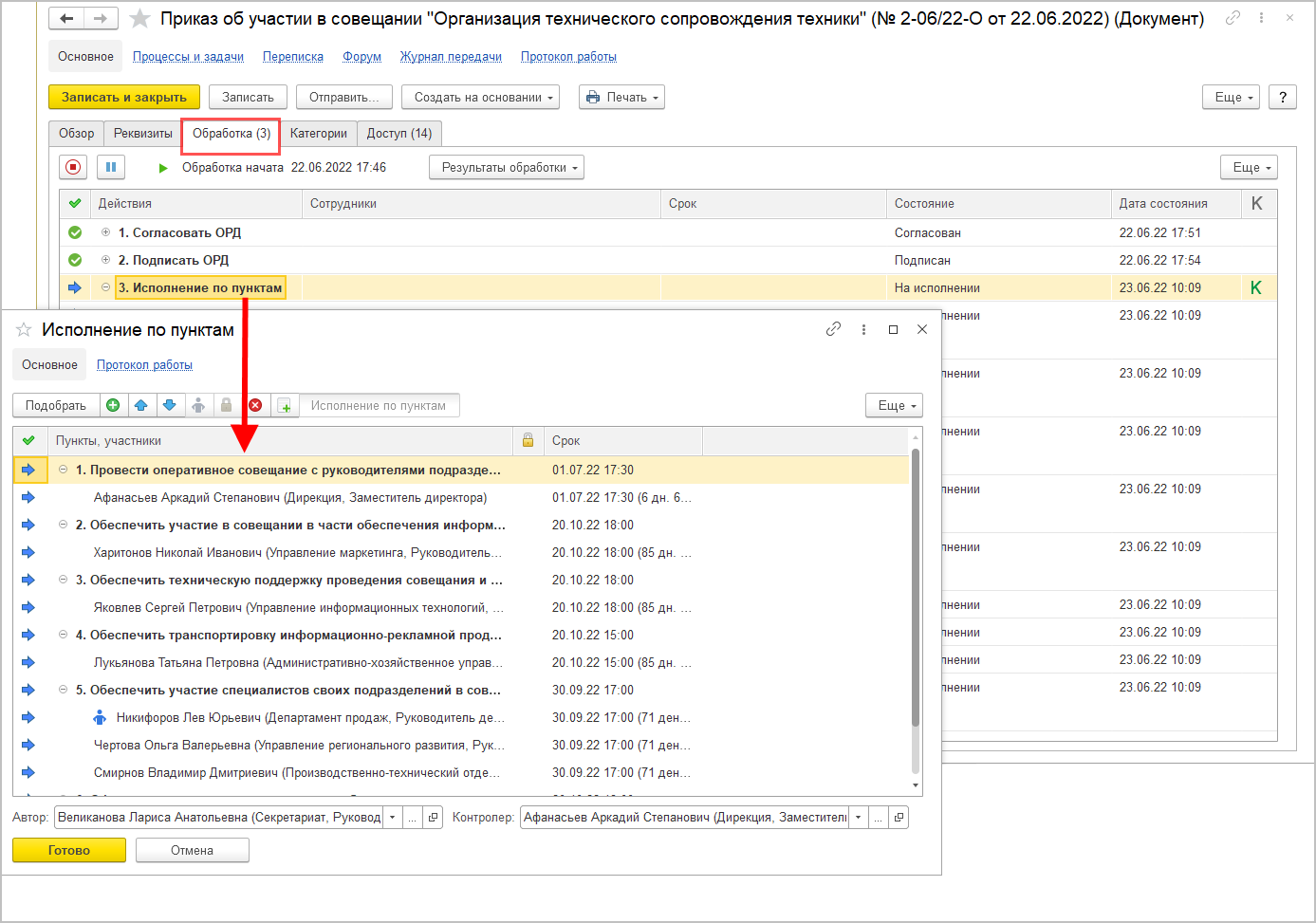
Task: Pause processing with the pause icon
Action: [x=111, y=168]
